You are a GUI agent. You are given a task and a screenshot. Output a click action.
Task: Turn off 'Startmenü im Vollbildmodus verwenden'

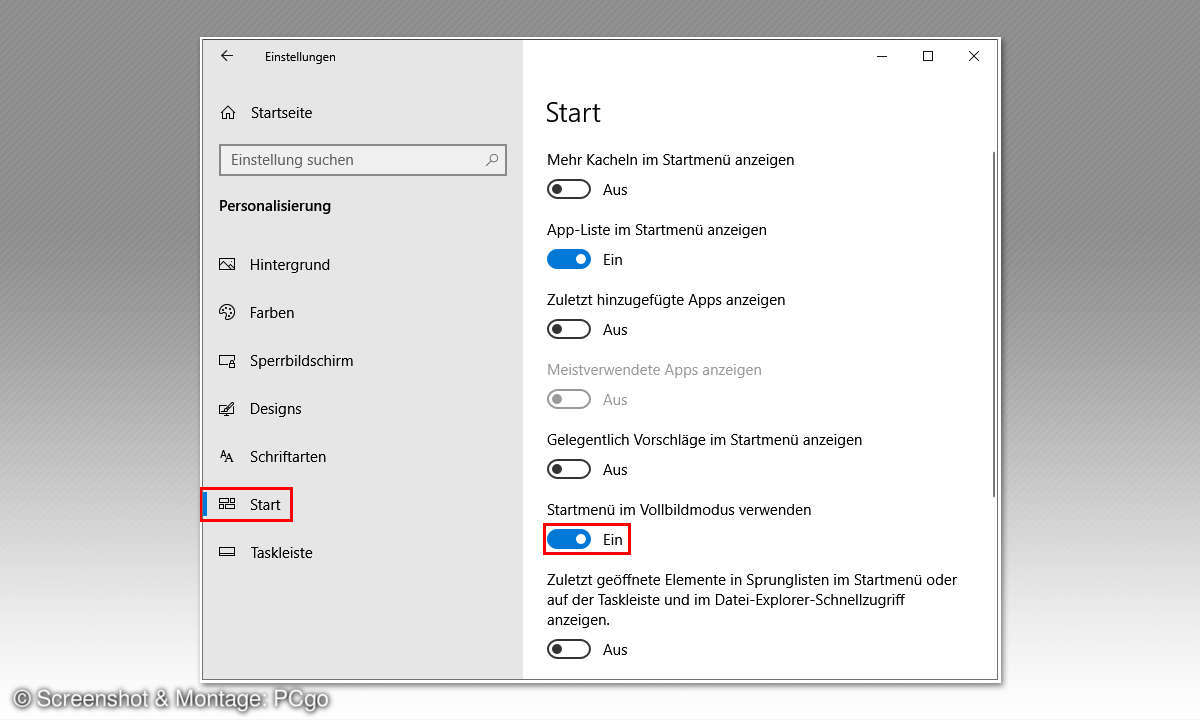tap(569, 540)
